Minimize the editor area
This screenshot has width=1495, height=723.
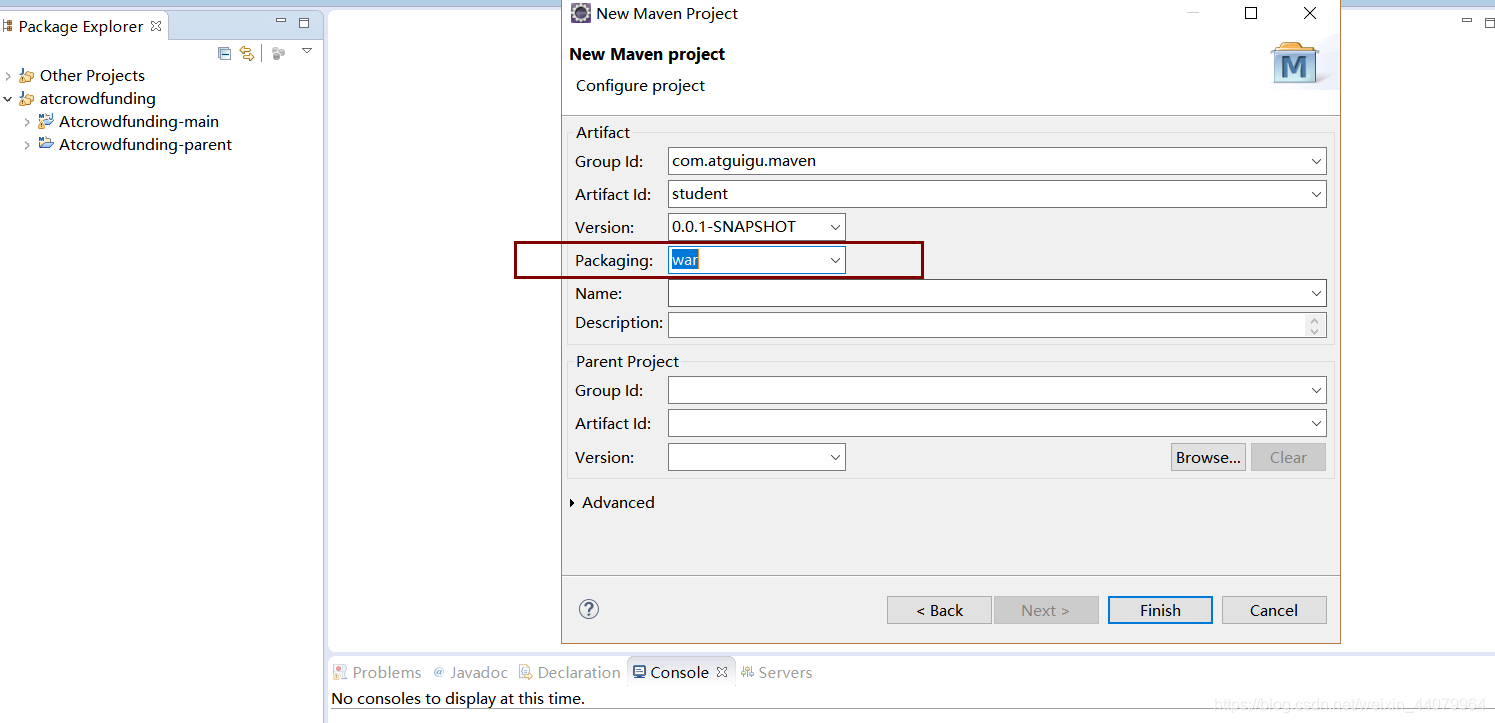tap(1467, 22)
